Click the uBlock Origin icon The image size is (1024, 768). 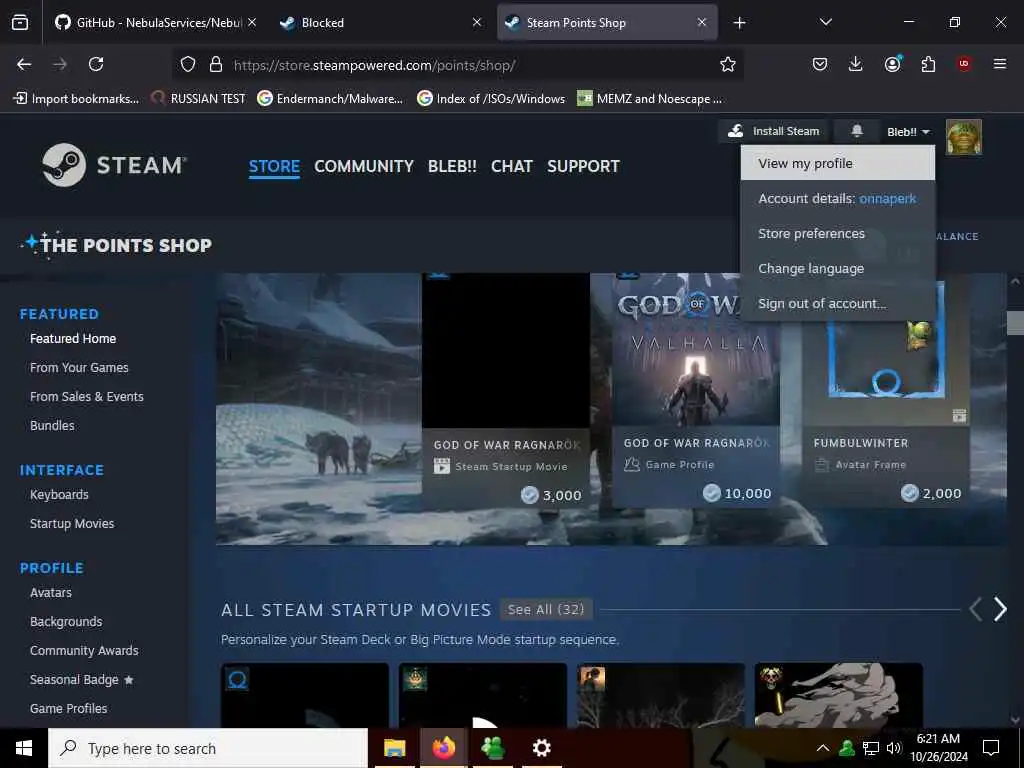point(964,64)
